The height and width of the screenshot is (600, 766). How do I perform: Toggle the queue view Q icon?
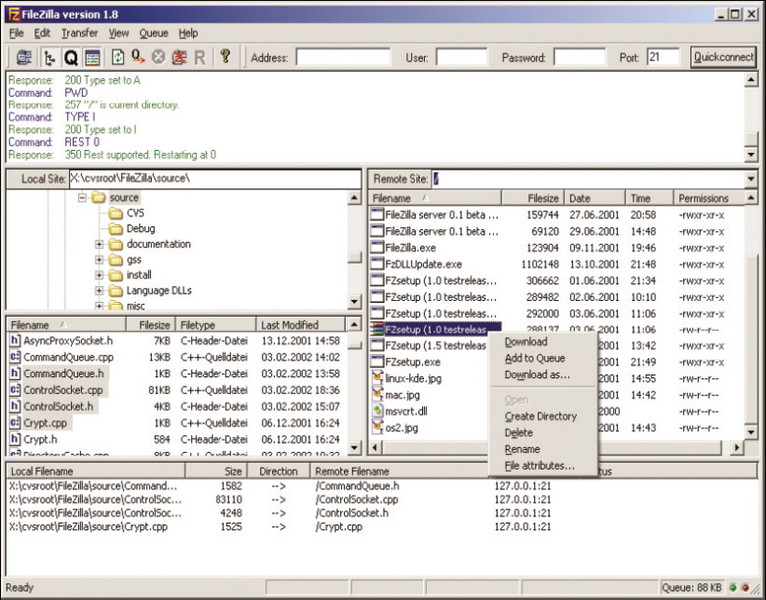pos(71,58)
